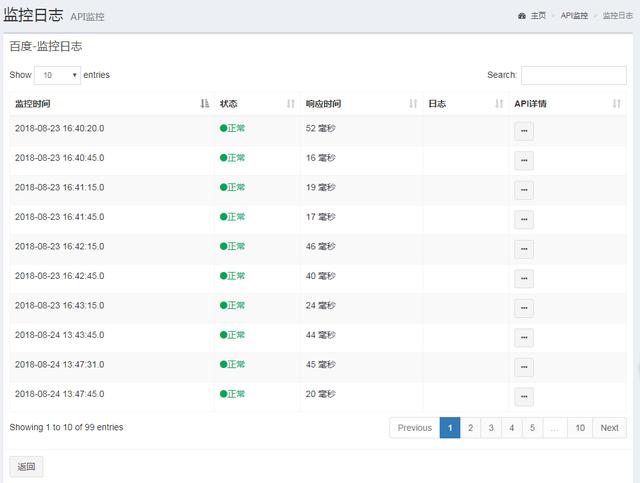
Task: Select timestamp 2018-08-23 16:40:20.0
Action: 60,128
